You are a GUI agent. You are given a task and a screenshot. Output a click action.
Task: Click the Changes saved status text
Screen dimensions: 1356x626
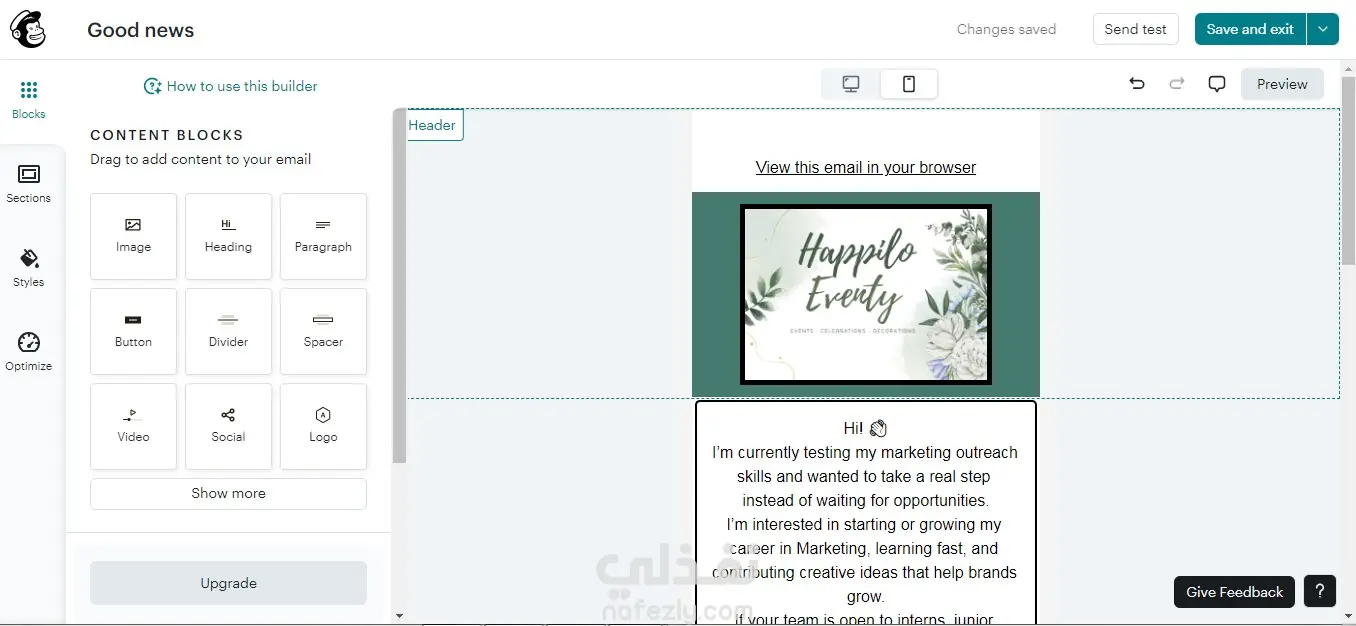tap(1006, 29)
